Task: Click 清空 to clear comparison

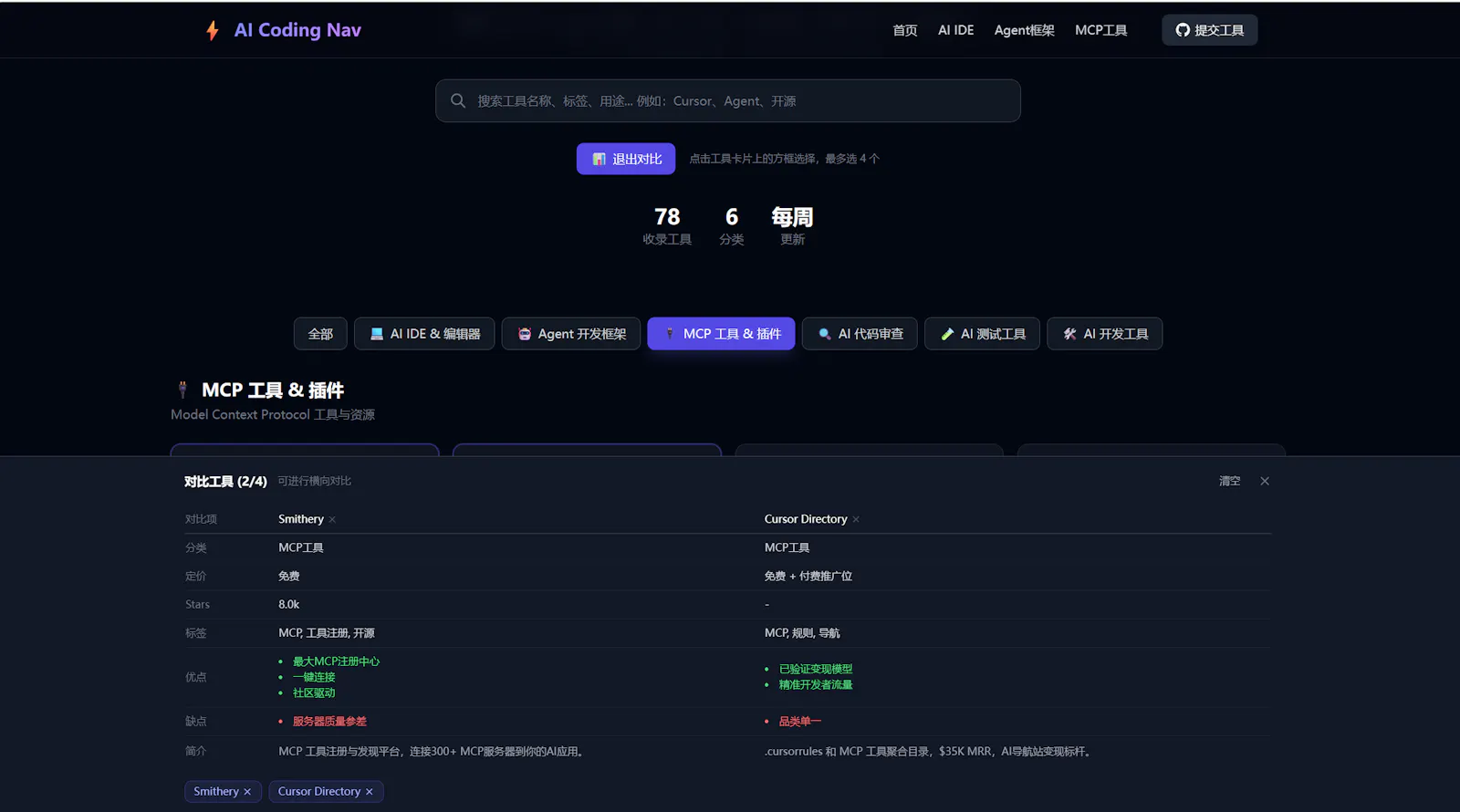Action: click(x=1230, y=481)
